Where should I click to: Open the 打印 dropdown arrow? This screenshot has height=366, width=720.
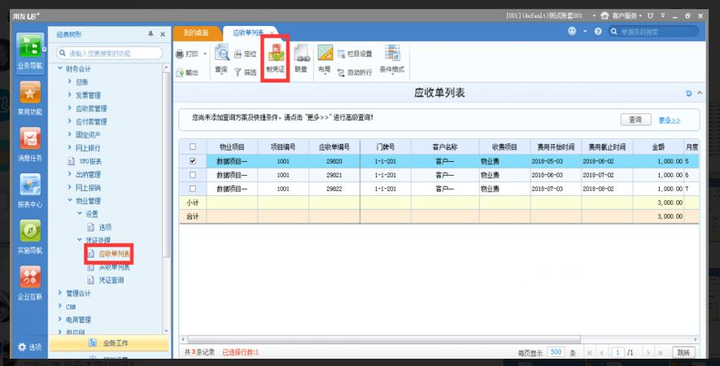coord(205,54)
